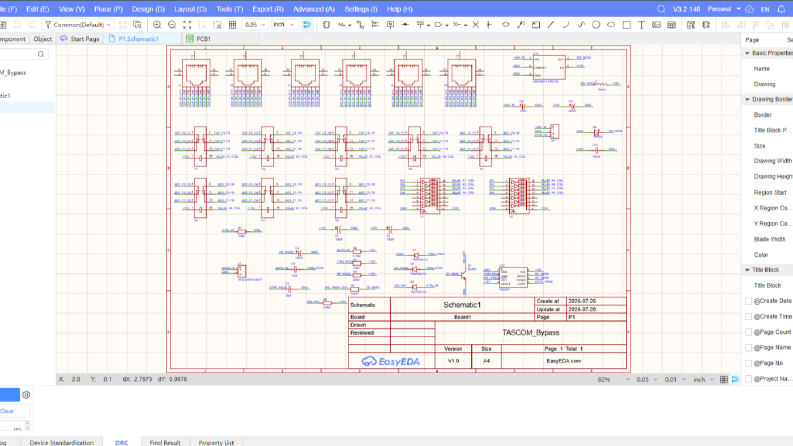Image resolution: width=793 pixels, height=446 pixels.
Task: Select the Insert Table tool
Action: pyautogui.click(x=672, y=25)
